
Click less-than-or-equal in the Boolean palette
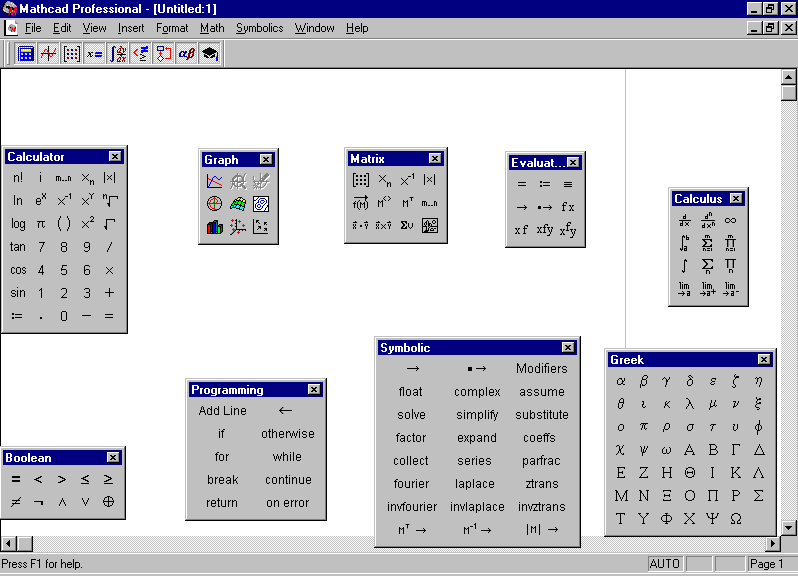point(85,479)
